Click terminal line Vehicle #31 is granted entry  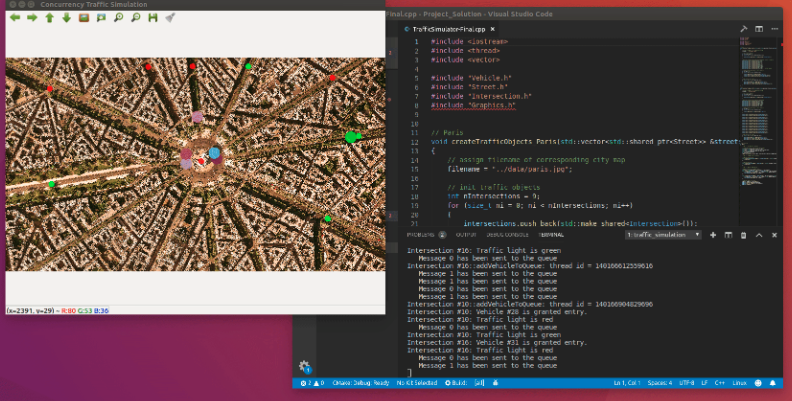pyautogui.click(x=497, y=342)
